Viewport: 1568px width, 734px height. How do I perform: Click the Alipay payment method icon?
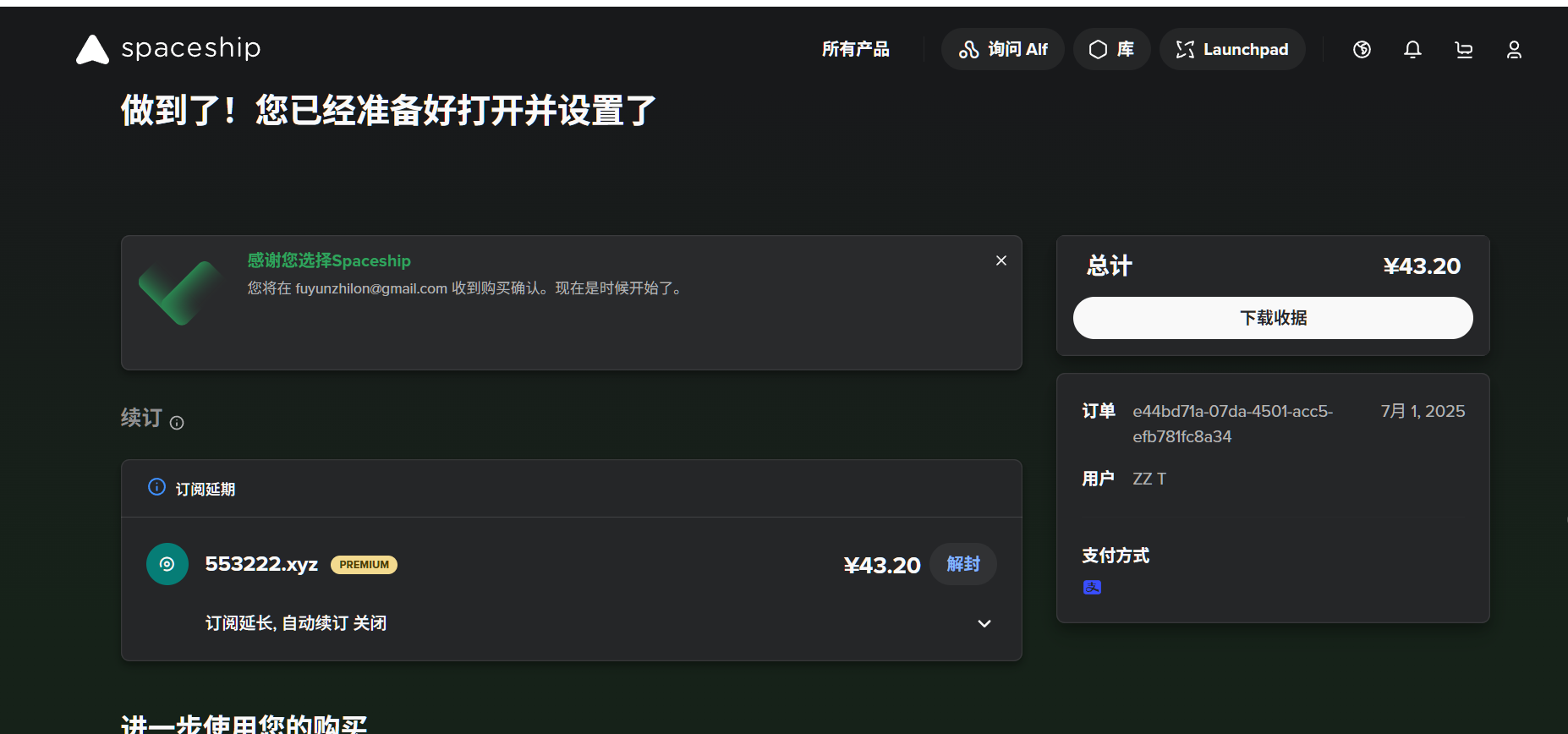tap(1092, 587)
